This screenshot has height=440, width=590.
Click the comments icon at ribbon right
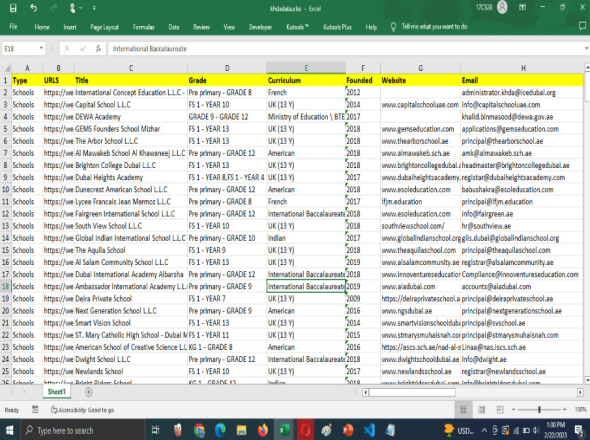582,26
